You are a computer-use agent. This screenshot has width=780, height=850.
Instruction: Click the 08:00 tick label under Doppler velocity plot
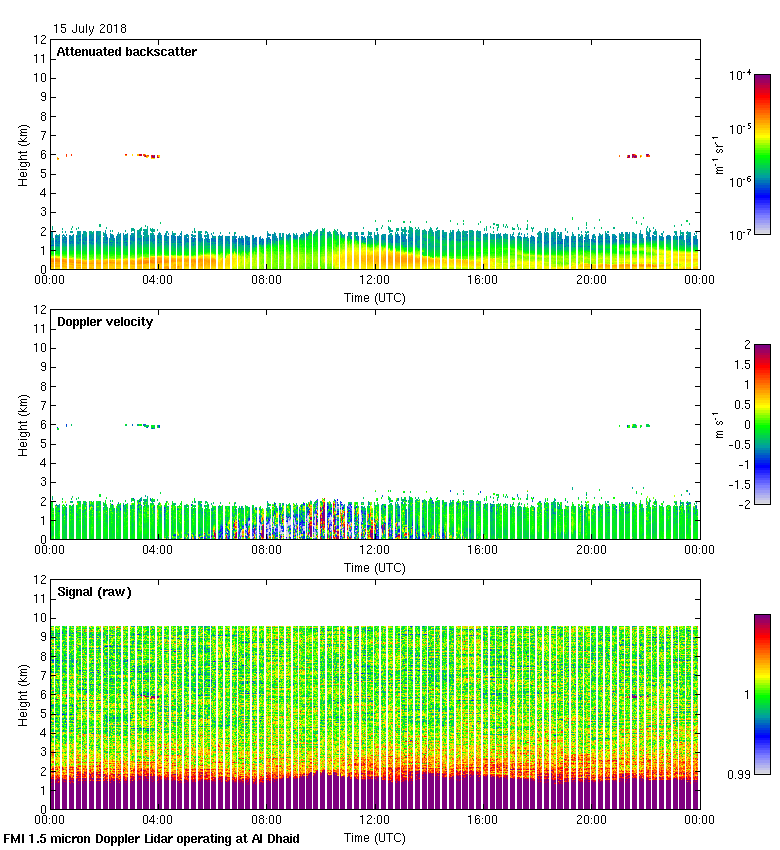point(266,551)
